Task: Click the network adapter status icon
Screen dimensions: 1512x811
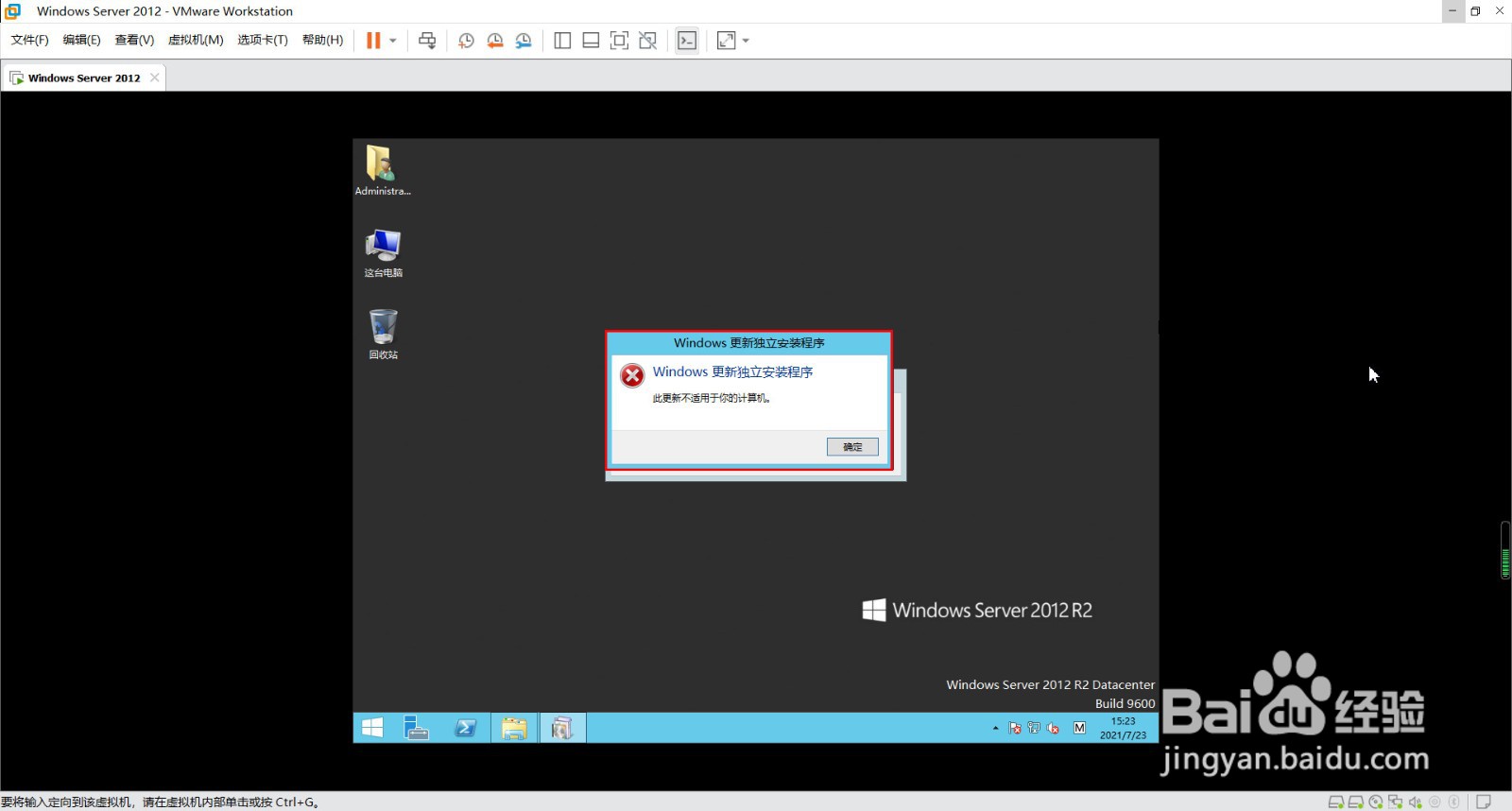Action: coord(1395,802)
